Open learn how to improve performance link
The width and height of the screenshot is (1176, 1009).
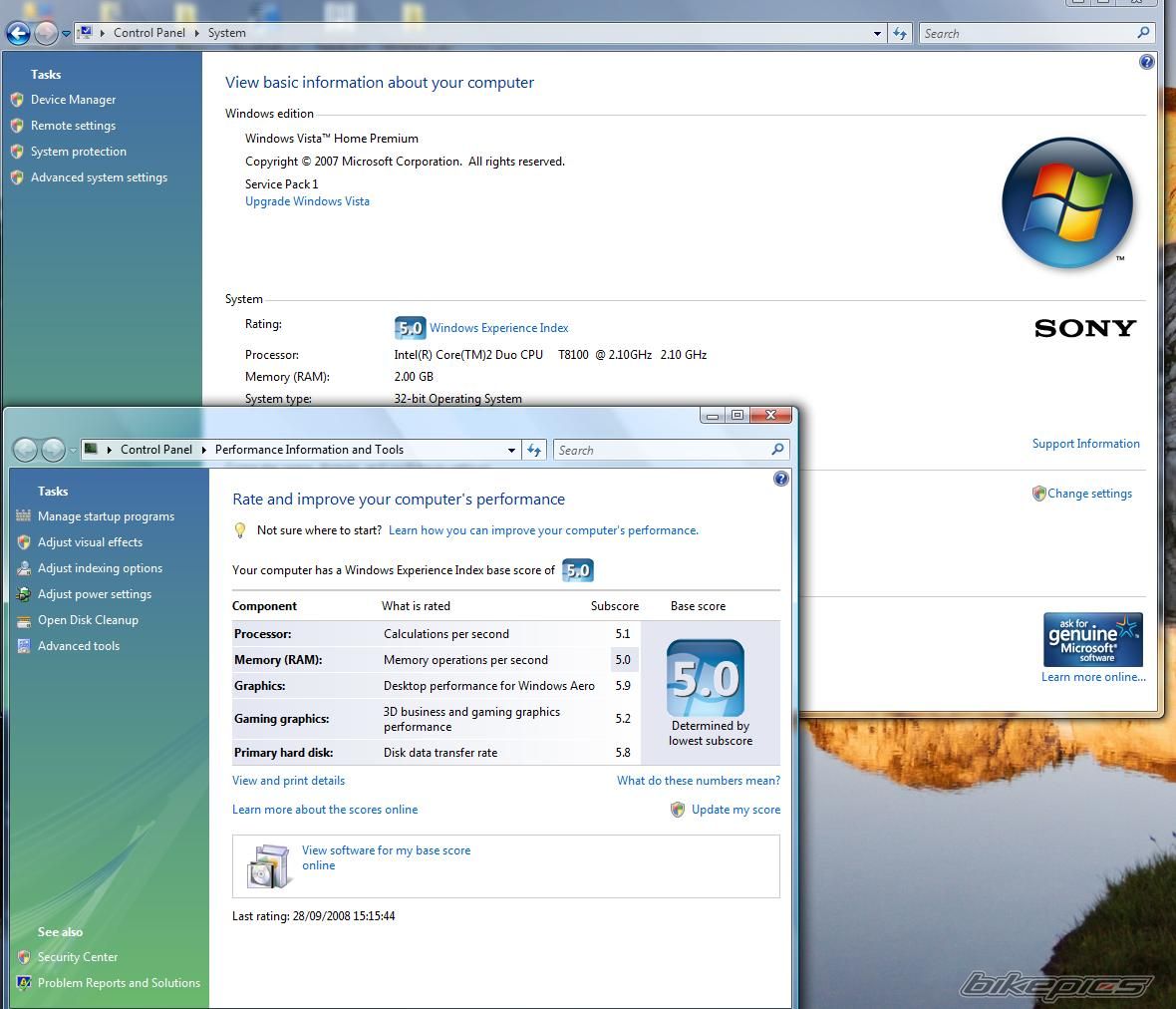543,529
